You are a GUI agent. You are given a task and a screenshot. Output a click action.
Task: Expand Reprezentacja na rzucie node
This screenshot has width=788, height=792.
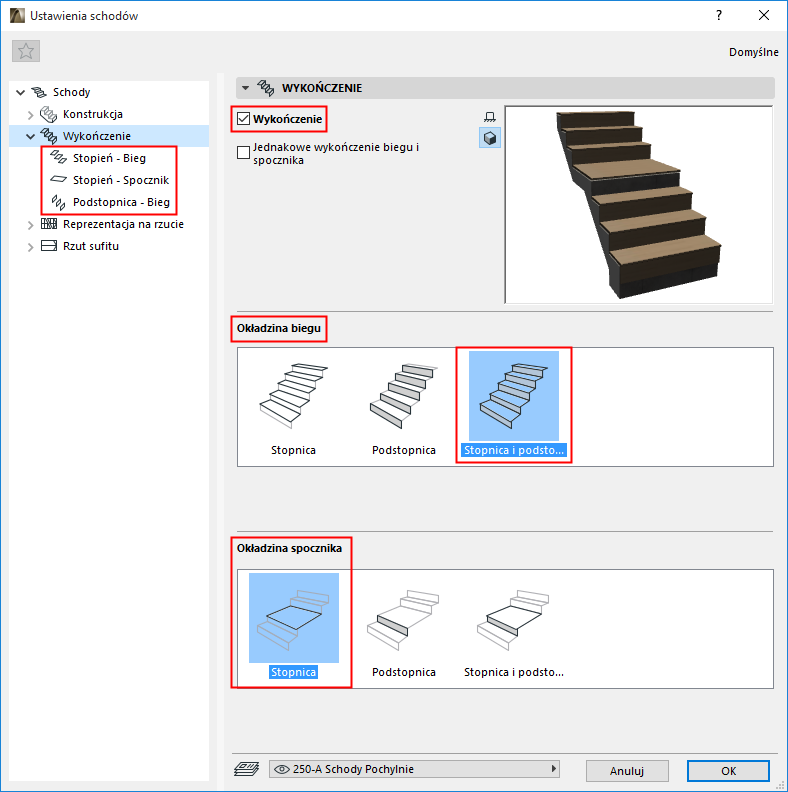tap(30, 225)
